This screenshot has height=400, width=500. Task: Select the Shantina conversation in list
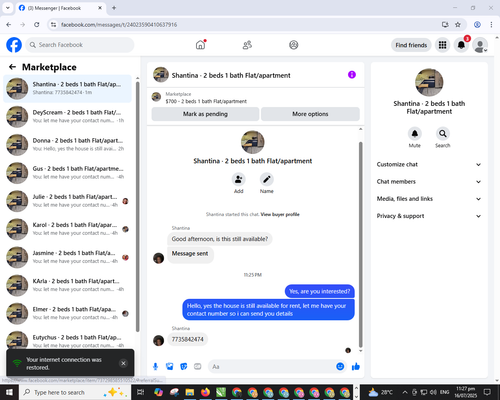(x=67, y=88)
